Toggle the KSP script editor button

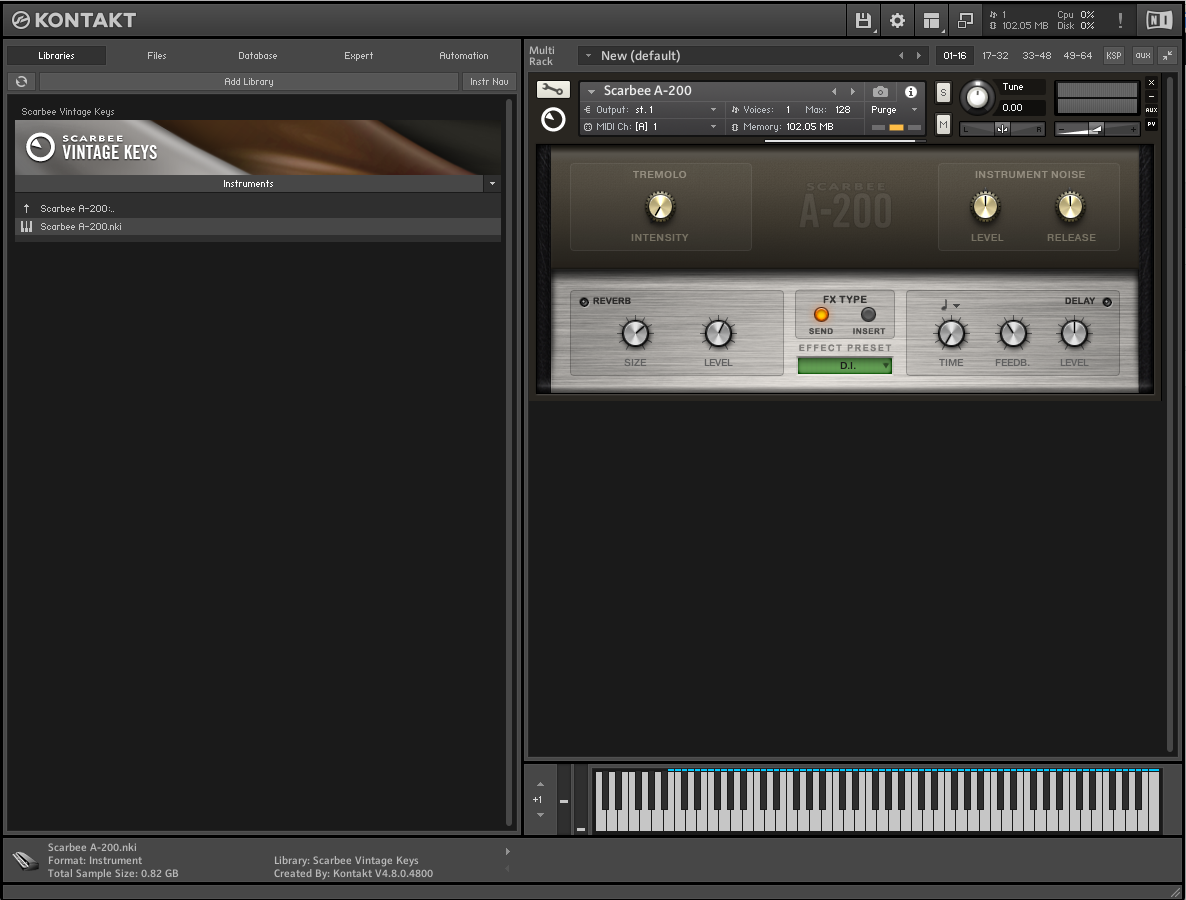(x=1113, y=55)
